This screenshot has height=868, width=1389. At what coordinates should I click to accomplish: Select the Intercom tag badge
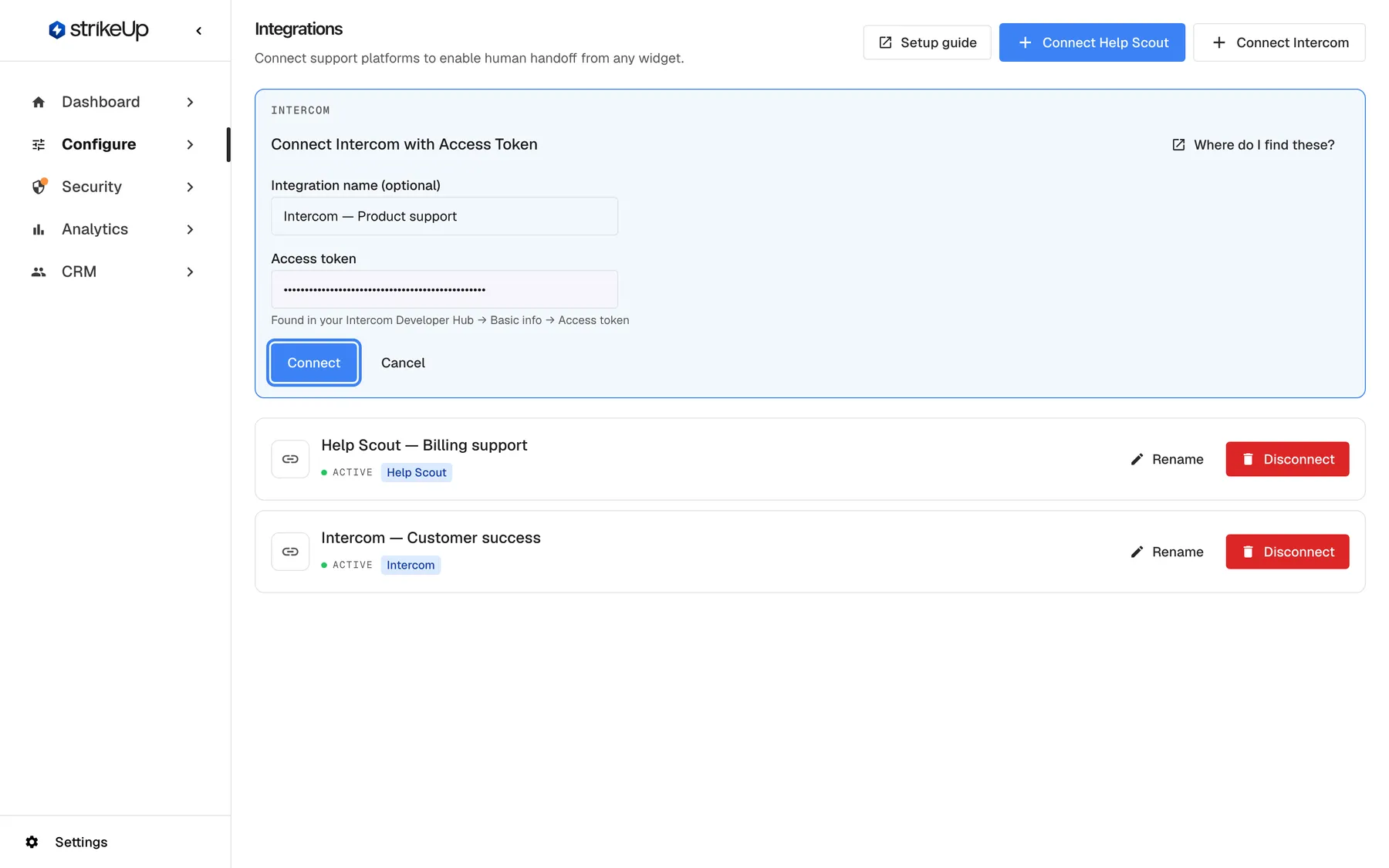(x=411, y=565)
